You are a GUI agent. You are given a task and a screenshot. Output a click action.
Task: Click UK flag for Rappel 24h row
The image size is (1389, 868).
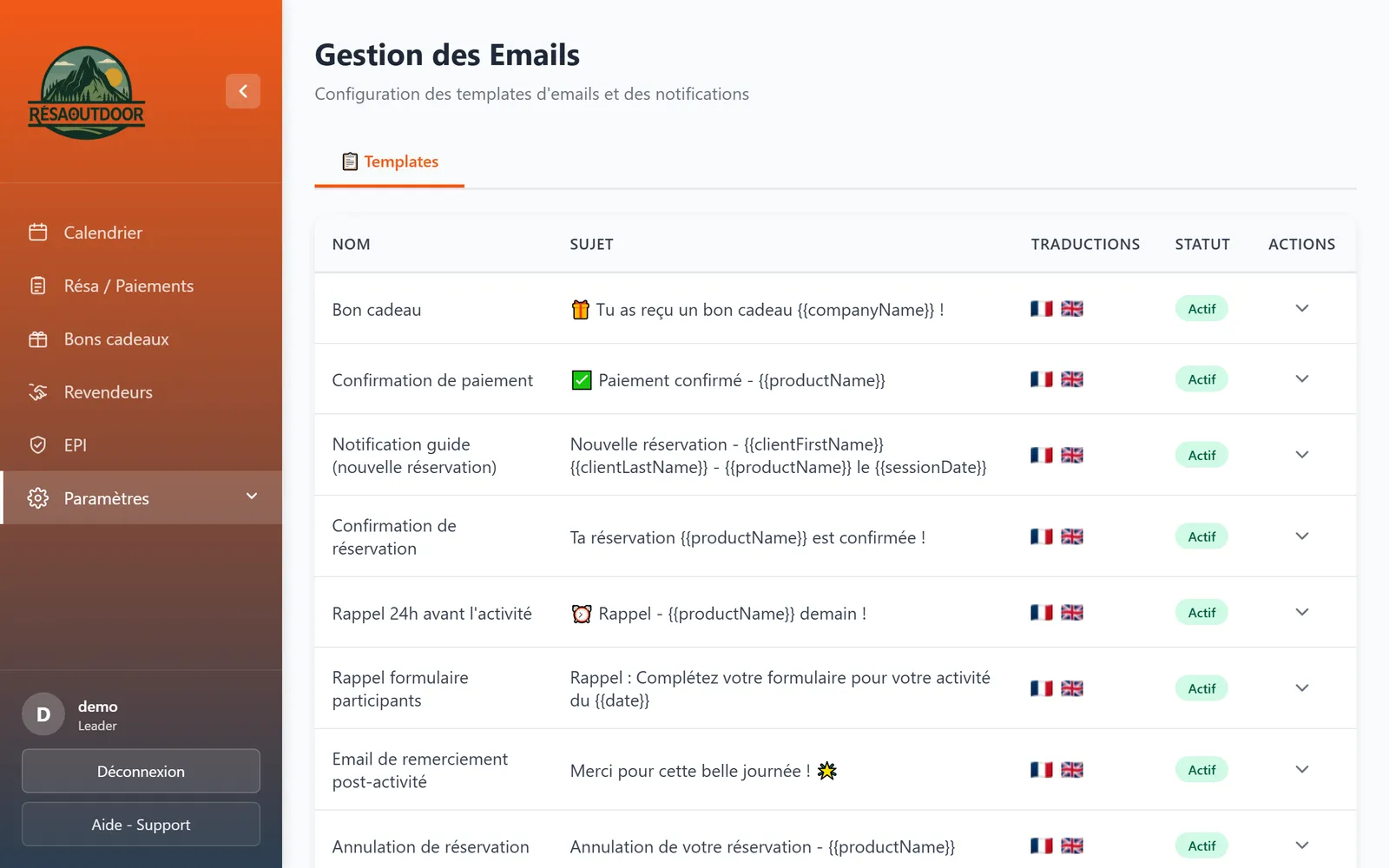point(1072,612)
